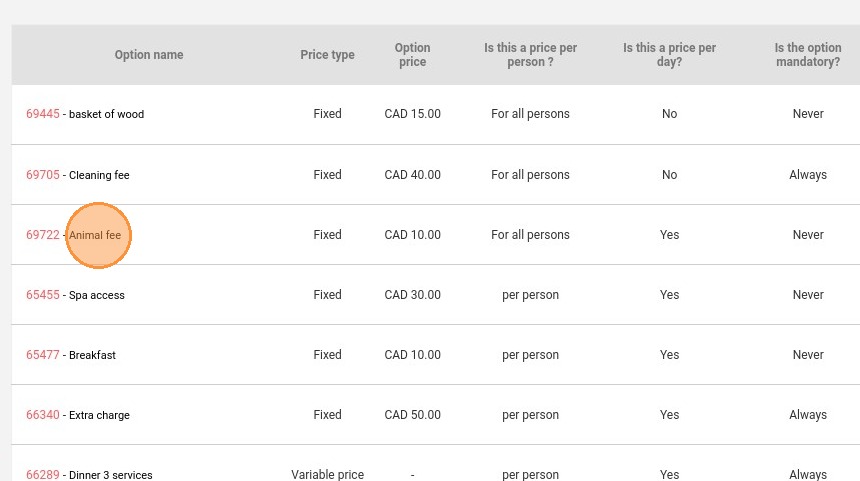Image resolution: width=860 pixels, height=481 pixels.
Task: Open the 65477 Breakfast option
Action: point(42,355)
